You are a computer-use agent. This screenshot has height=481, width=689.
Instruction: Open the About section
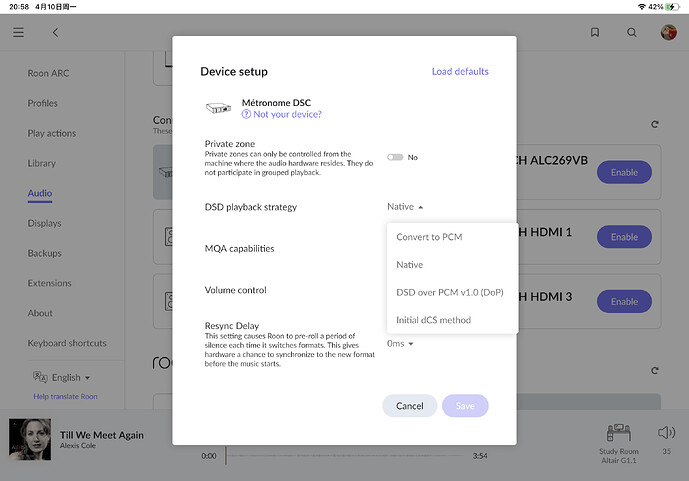click(x=40, y=313)
